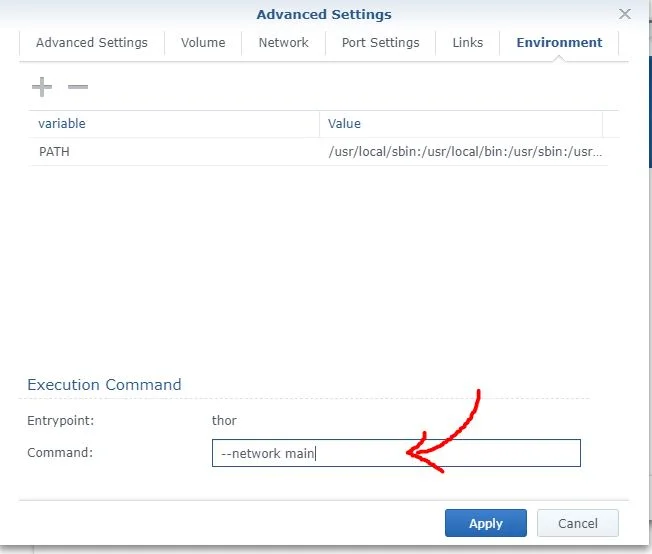Click the Execution Command section heading
Screen dimensions: 652x554
point(104,385)
